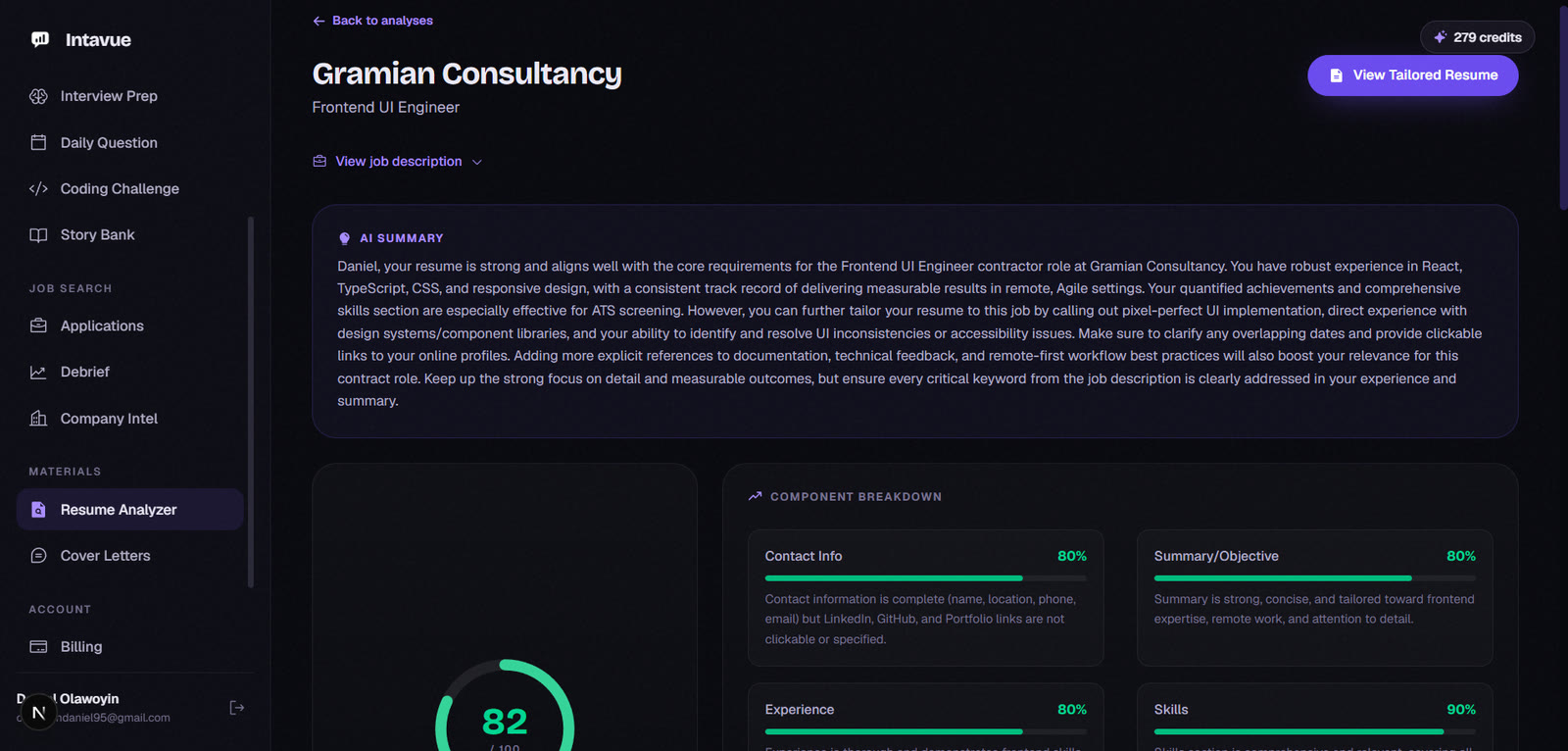1568x751 pixels.
Task: Click the Intavue logo icon
Action: point(40,39)
